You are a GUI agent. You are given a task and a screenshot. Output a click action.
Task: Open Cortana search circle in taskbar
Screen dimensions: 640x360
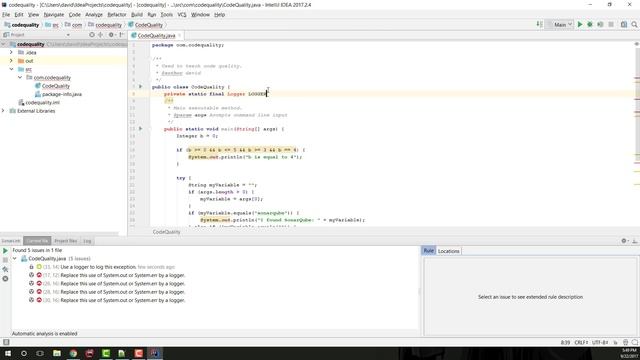pyautogui.click(x=24, y=353)
